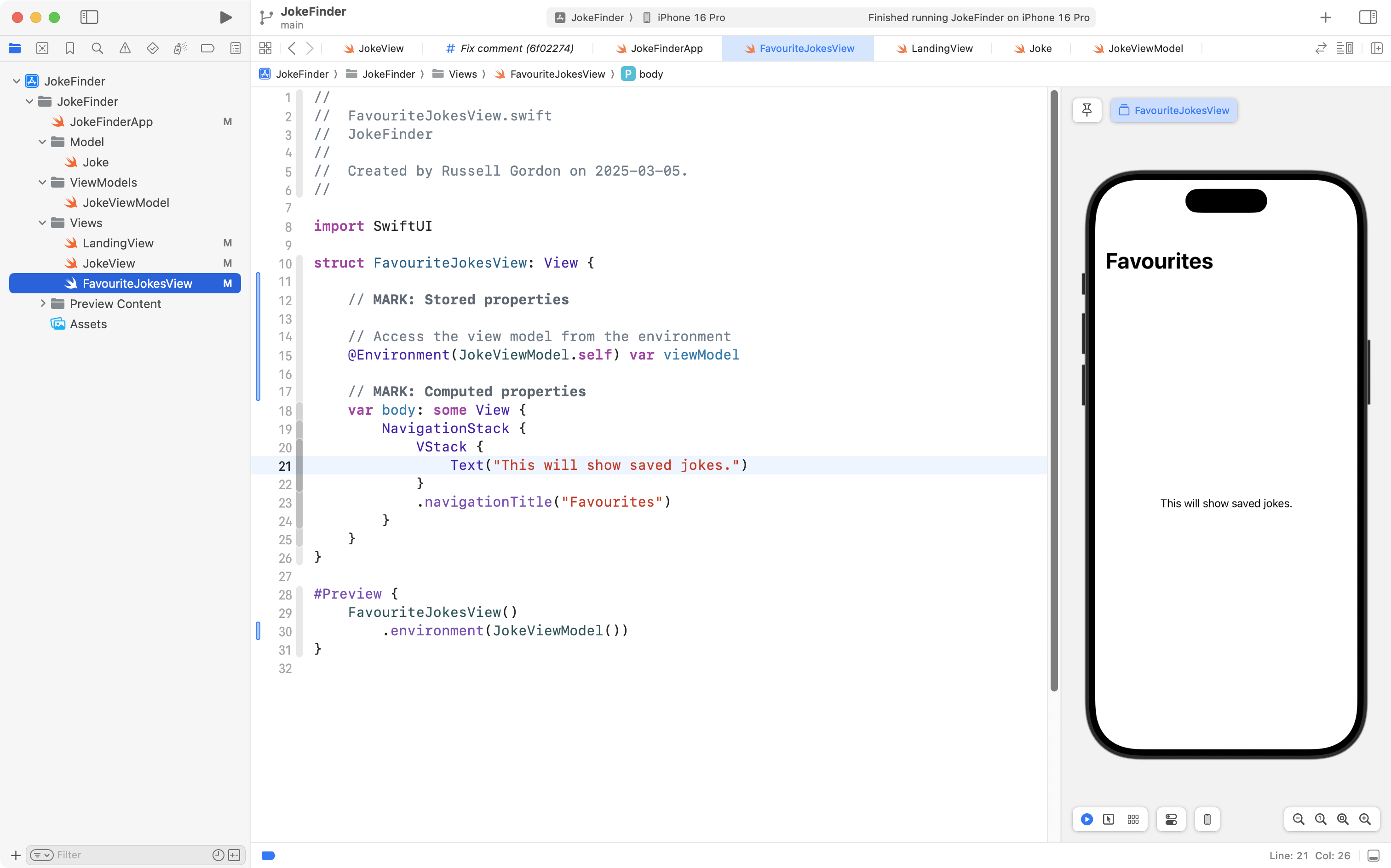Click Views in the breadcrumb path
The width and height of the screenshot is (1391, 868).
[462, 74]
